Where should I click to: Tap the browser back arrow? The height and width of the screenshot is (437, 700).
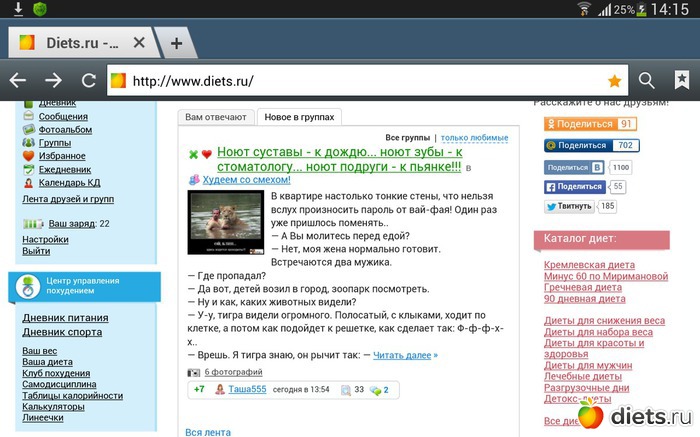tap(17, 81)
